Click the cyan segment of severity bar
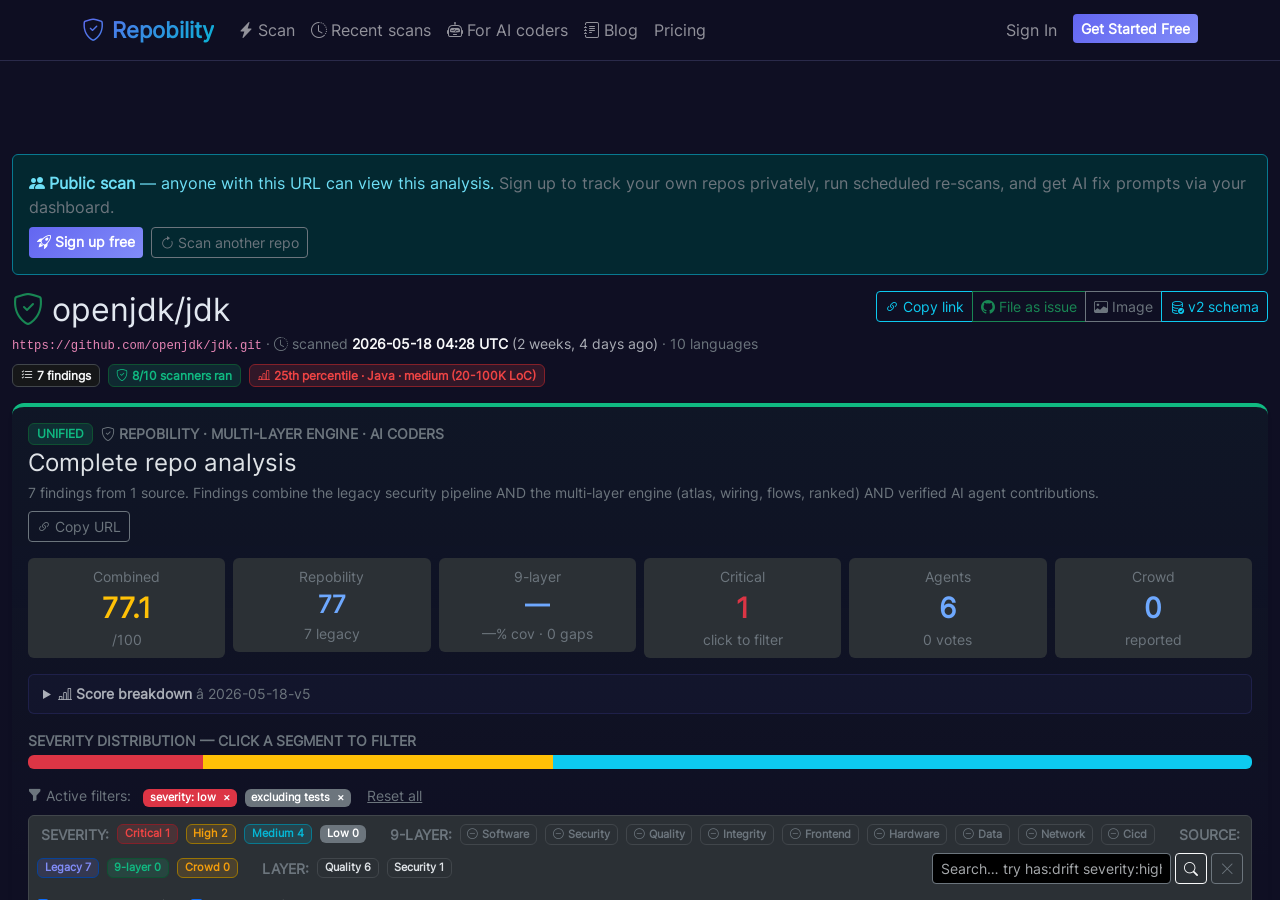This screenshot has width=1280, height=900. [902, 762]
